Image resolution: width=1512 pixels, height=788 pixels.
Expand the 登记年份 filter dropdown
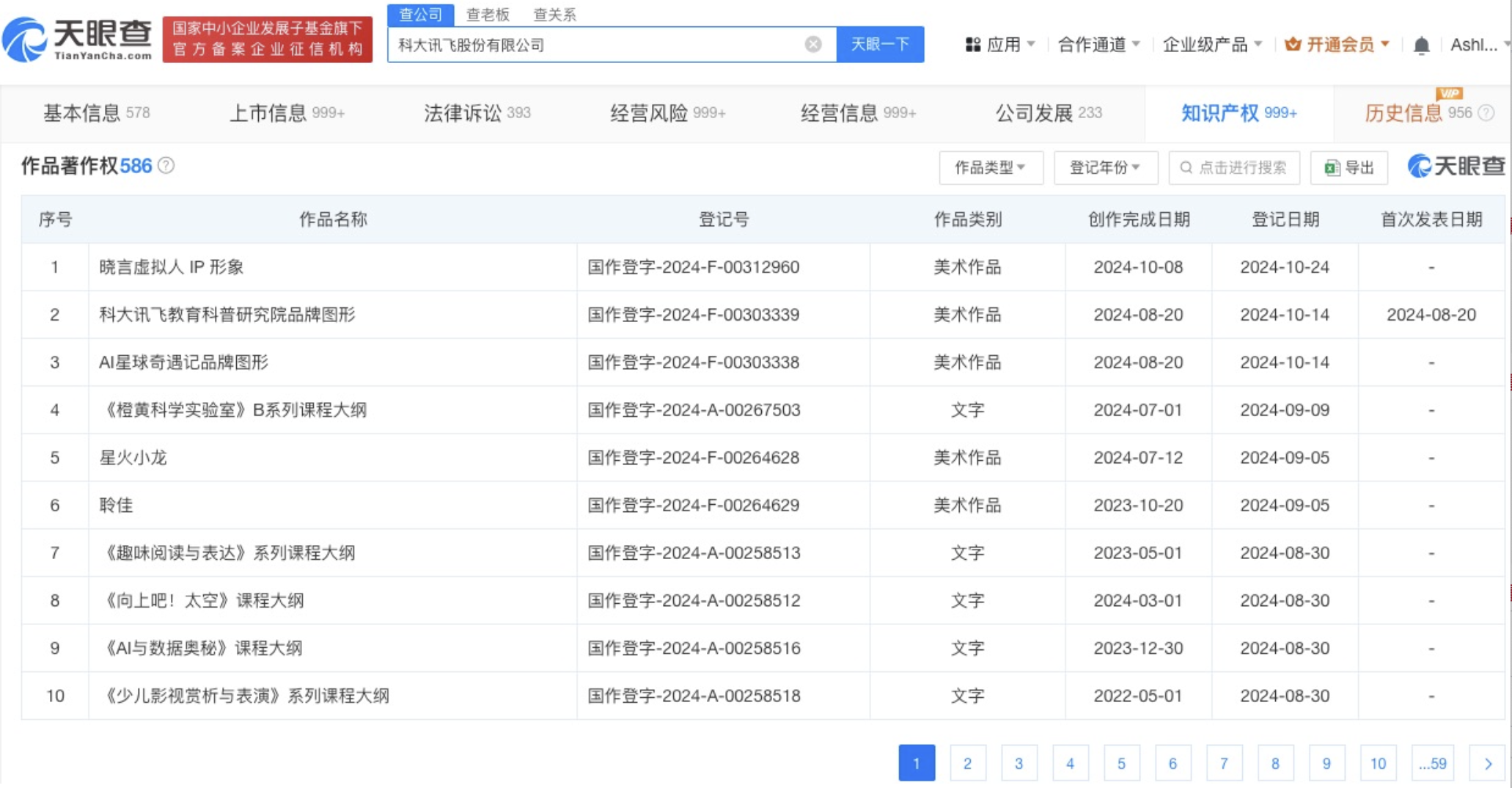(1105, 168)
